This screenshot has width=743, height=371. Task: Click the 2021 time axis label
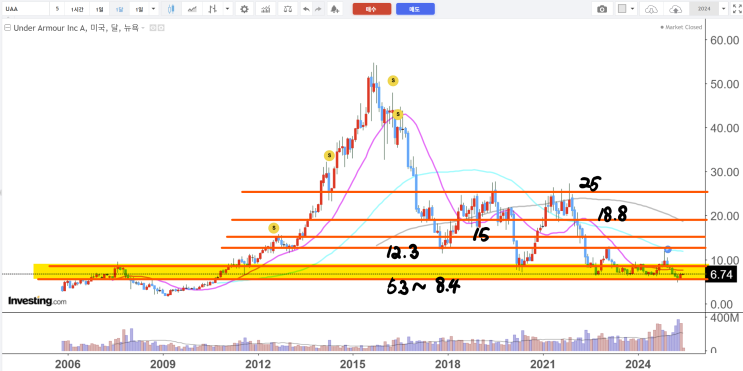point(542,364)
